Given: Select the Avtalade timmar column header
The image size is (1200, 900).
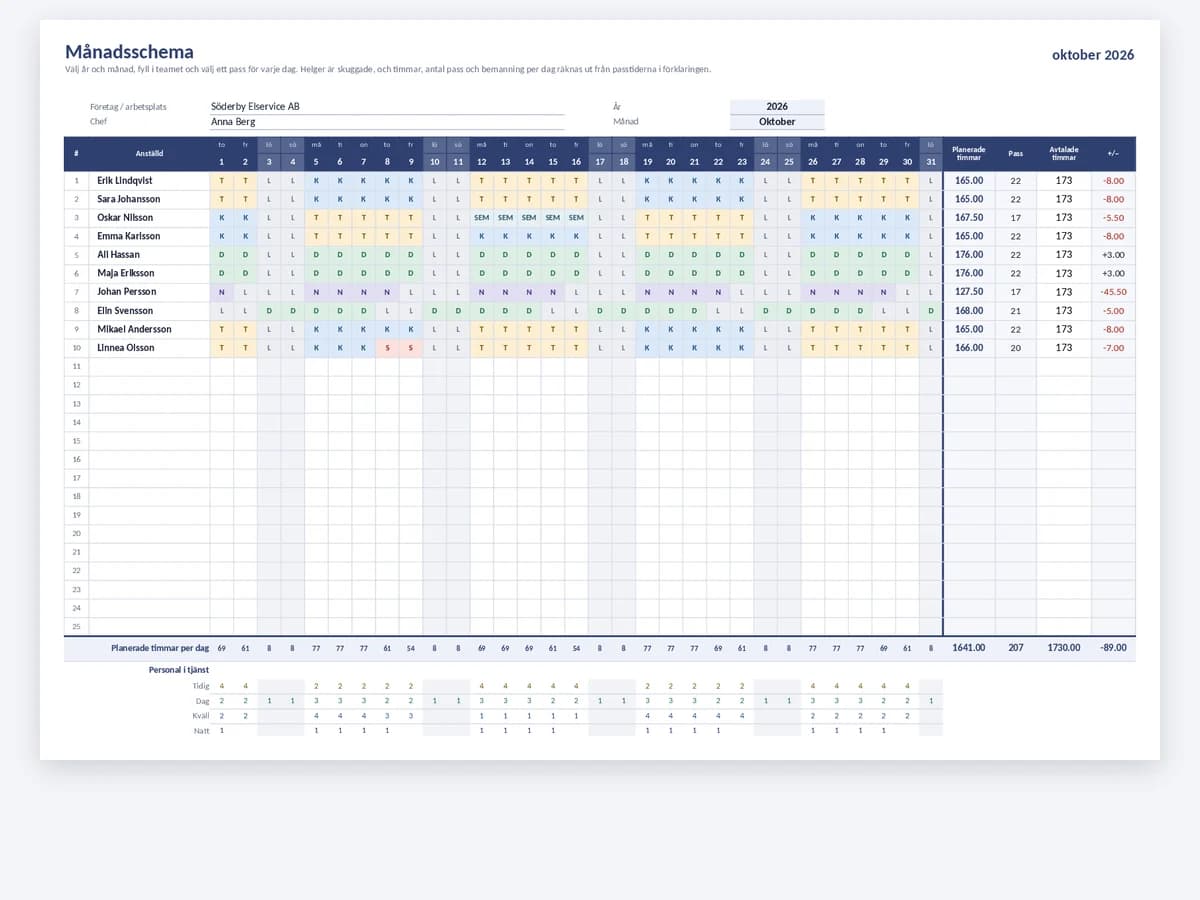Looking at the screenshot, I should click(x=1063, y=153).
